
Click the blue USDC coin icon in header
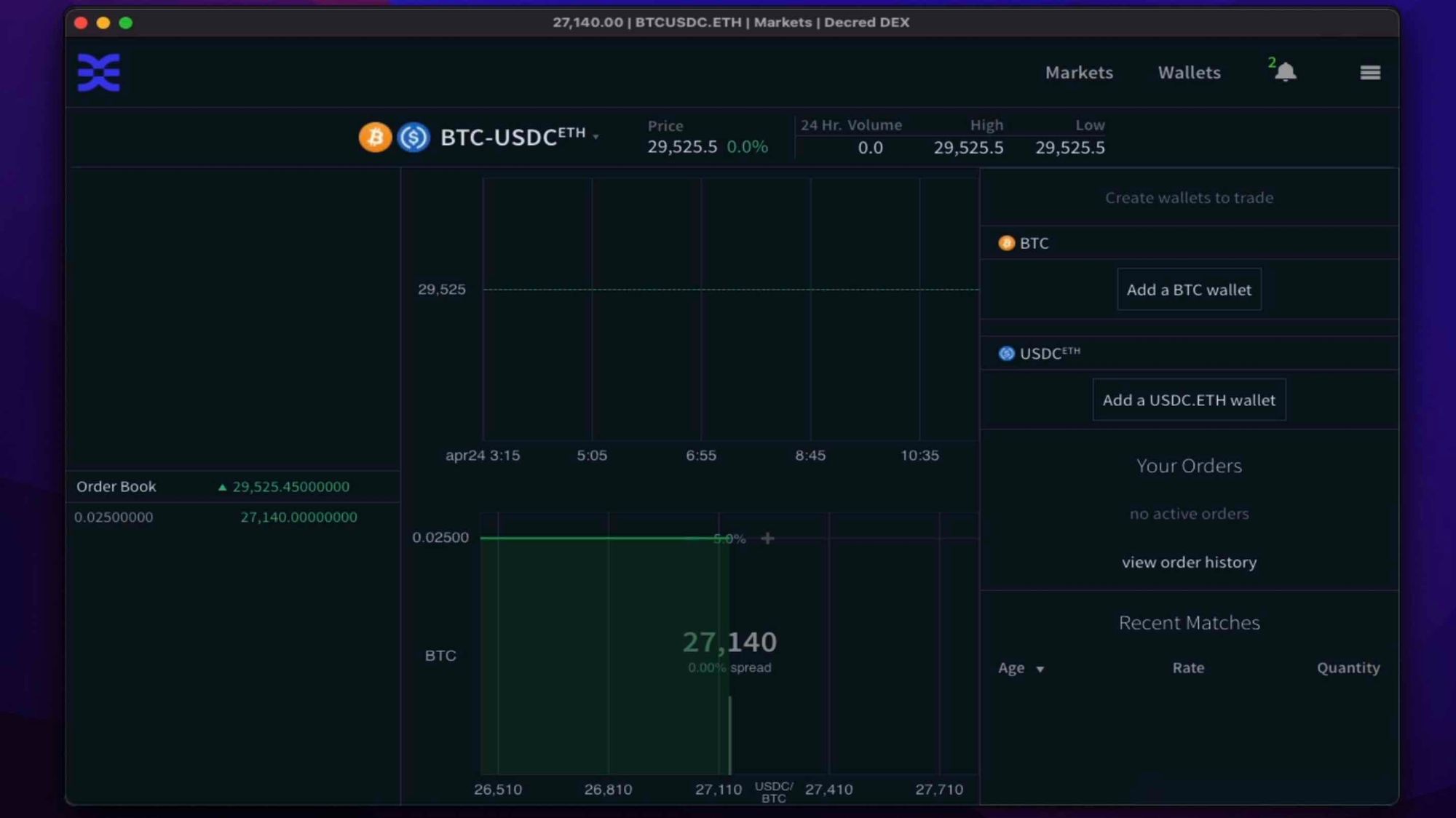point(414,137)
